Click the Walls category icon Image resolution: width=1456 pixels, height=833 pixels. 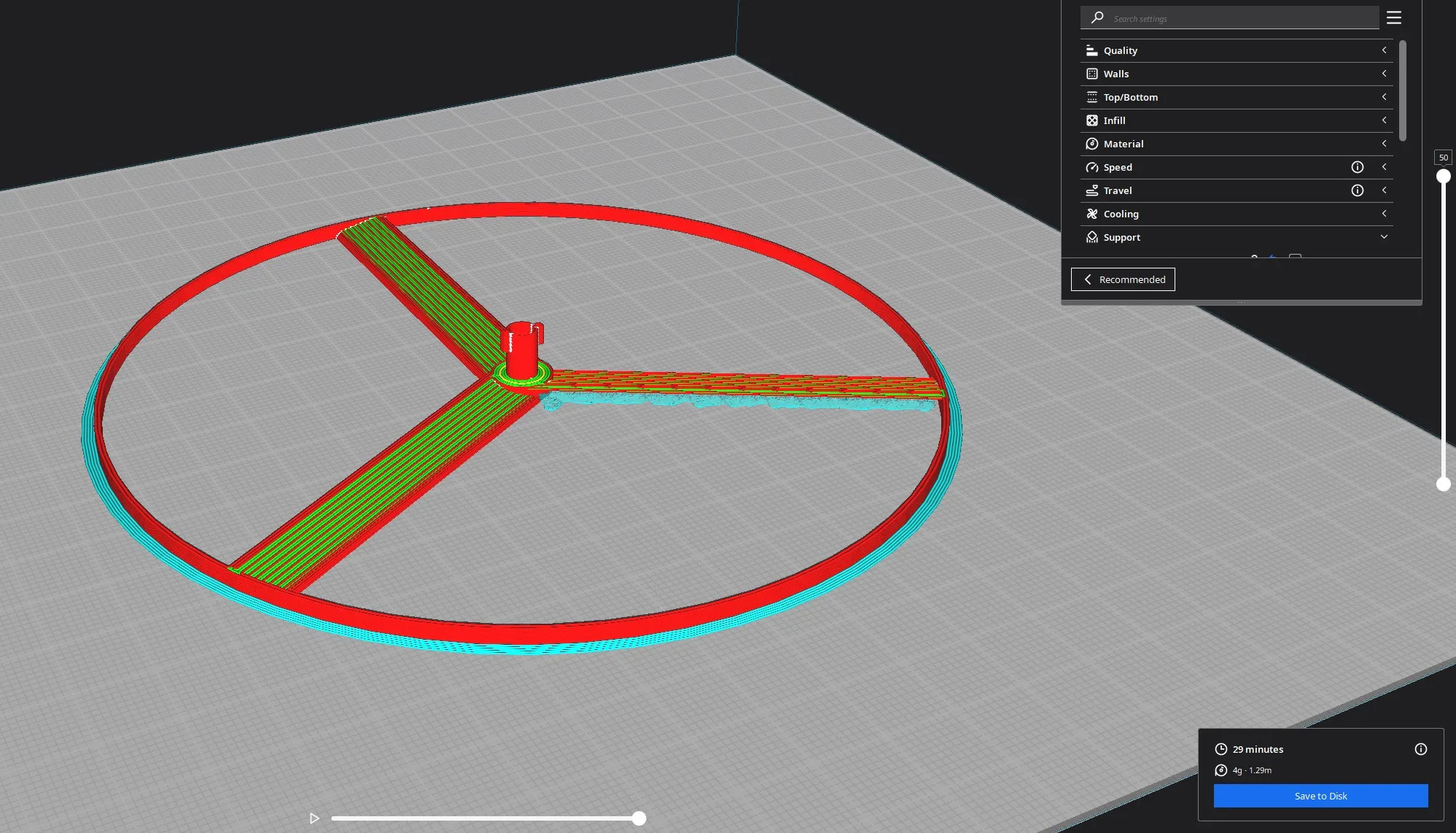[1091, 74]
